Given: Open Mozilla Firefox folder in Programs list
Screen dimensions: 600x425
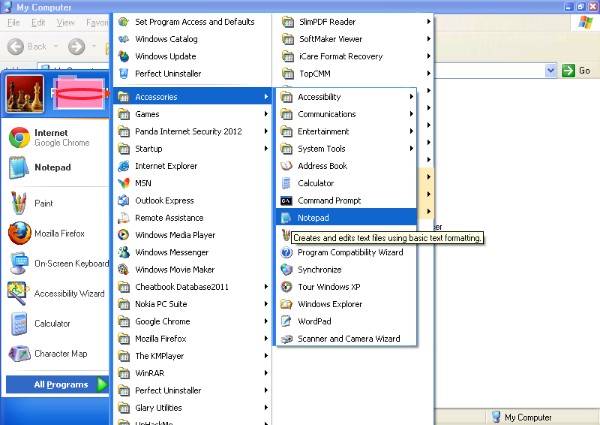Looking at the screenshot, I should tap(193, 339).
